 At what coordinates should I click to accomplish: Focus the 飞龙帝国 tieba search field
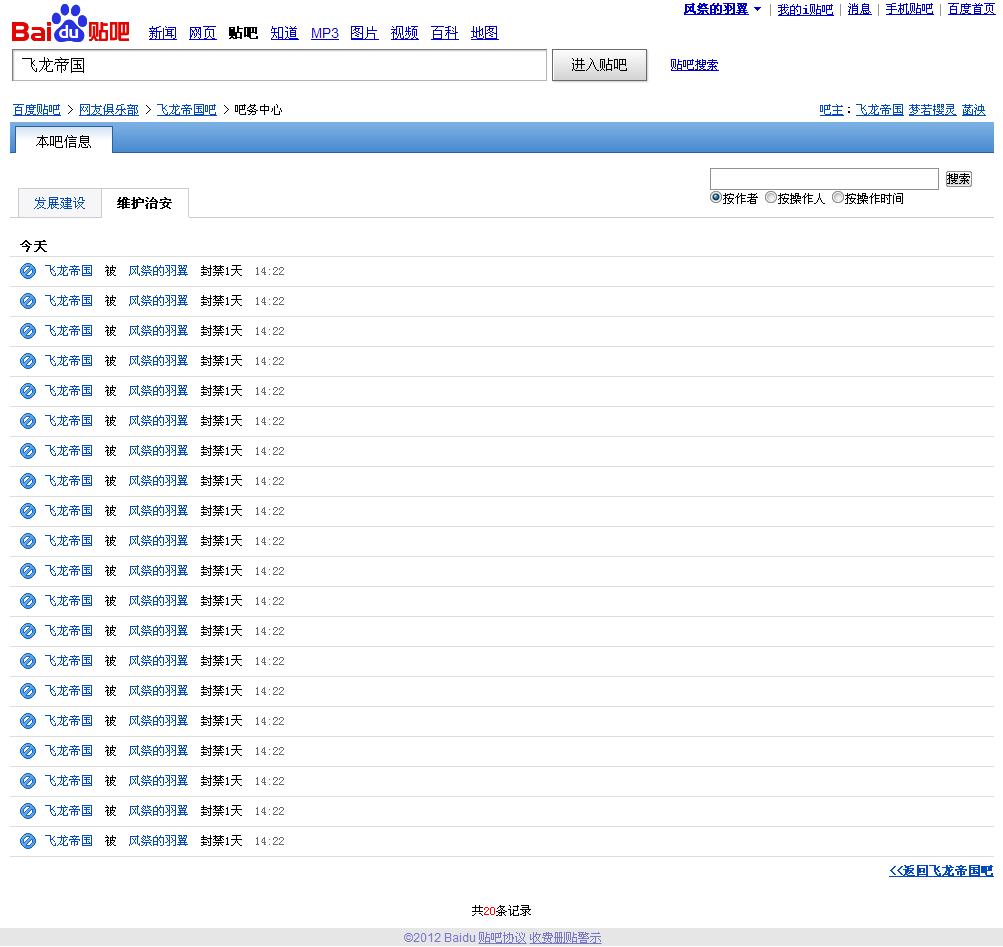click(x=280, y=65)
